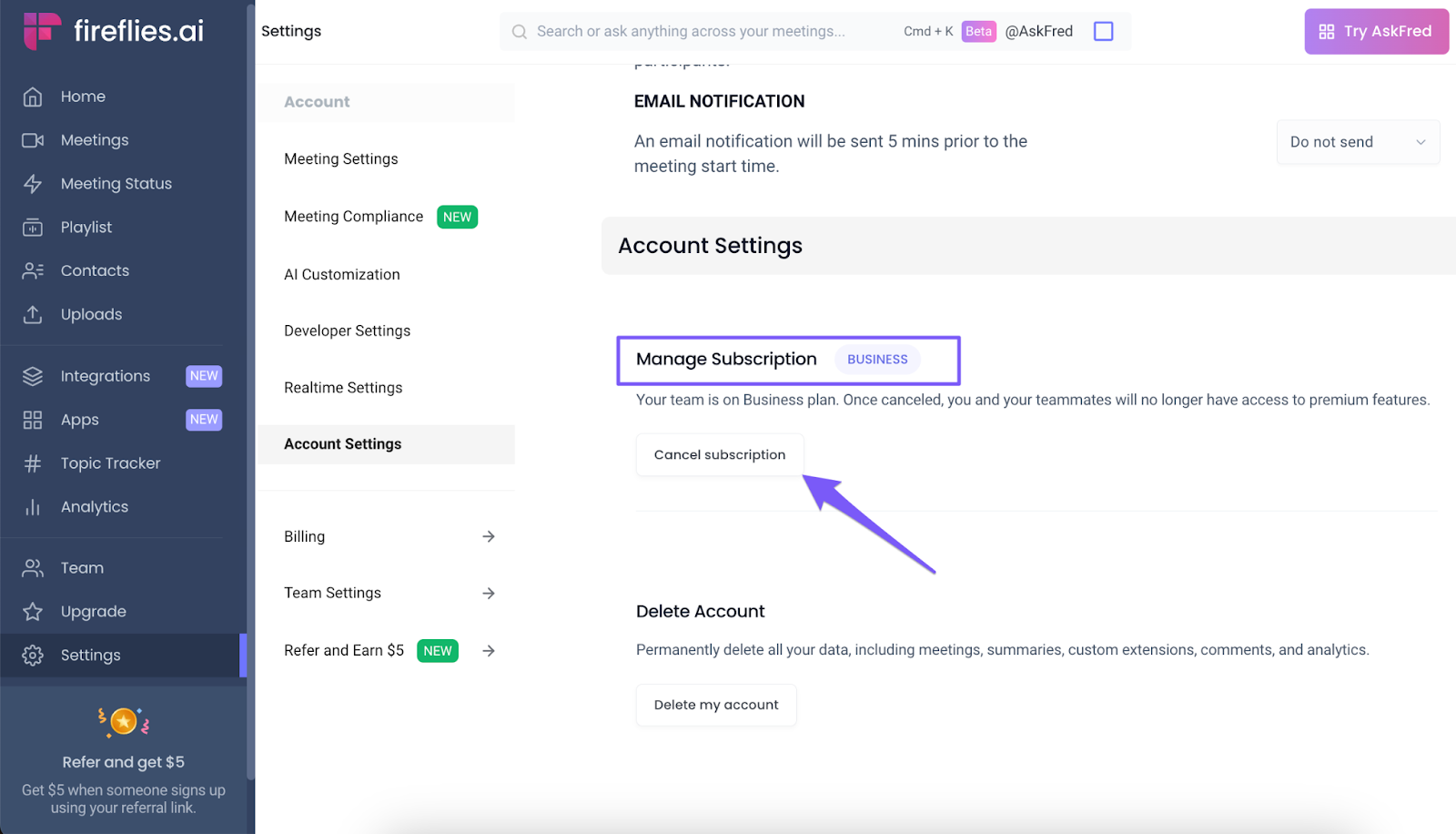
Task: Click the Cmd + K shortcut hint
Action: [928, 32]
